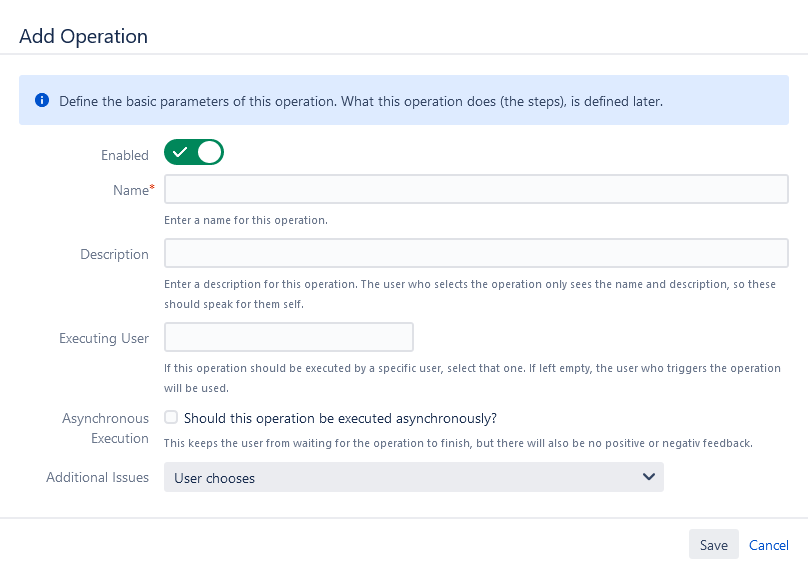Click the 'Enabled' label text
The width and height of the screenshot is (808, 567).
[x=124, y=155]
